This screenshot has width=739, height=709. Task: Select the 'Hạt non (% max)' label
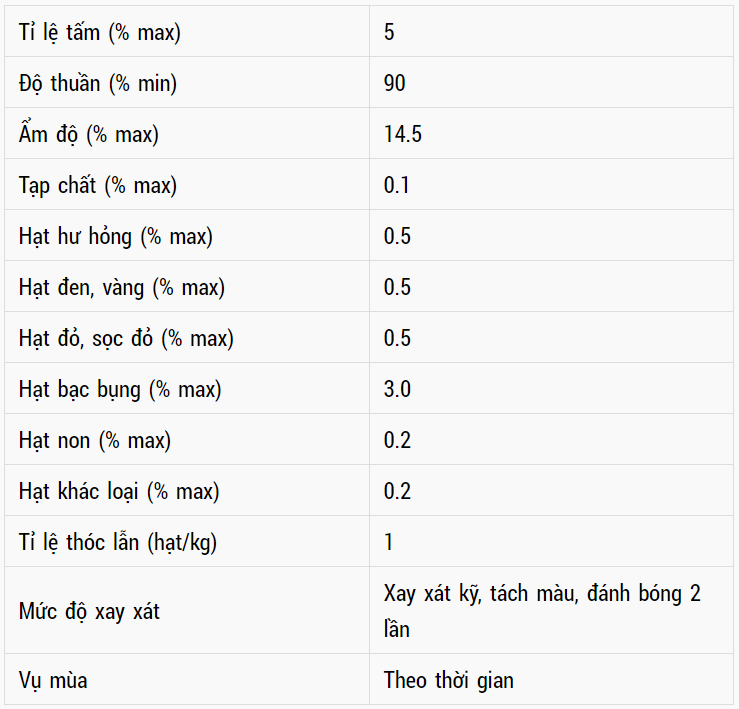click(95, 440)
